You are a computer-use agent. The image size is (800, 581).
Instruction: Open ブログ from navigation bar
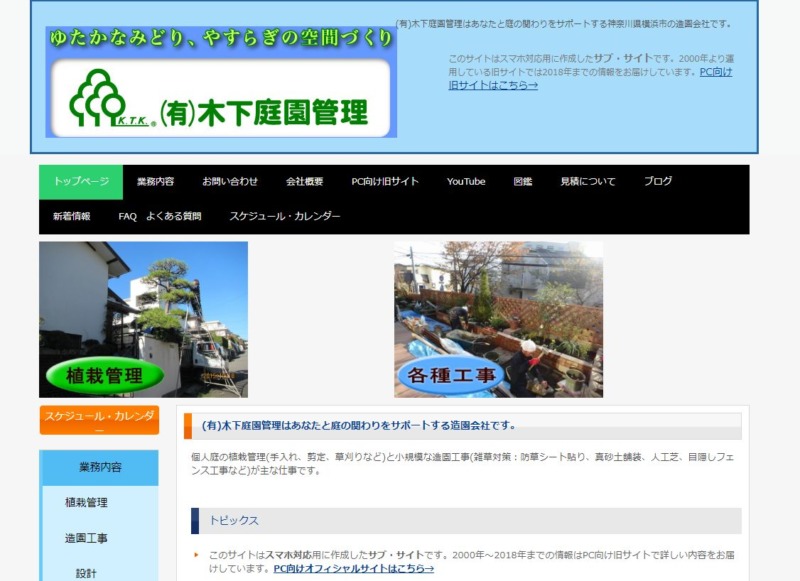(x=658, y=182)
